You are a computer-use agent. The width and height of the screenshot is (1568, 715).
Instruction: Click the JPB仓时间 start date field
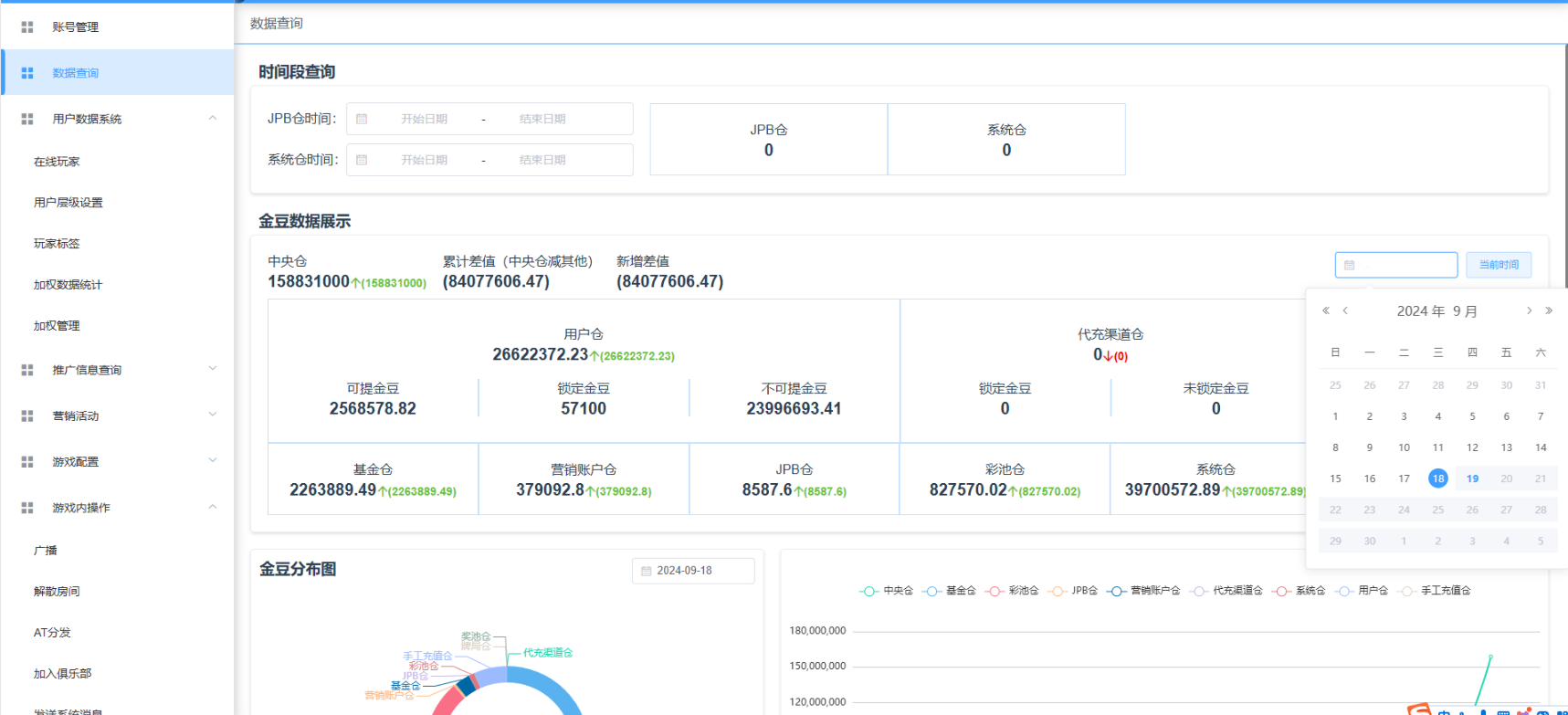(424, 120)
